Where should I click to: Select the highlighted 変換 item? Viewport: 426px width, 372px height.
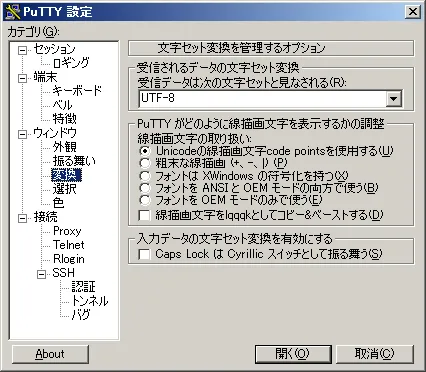point(66,175)
